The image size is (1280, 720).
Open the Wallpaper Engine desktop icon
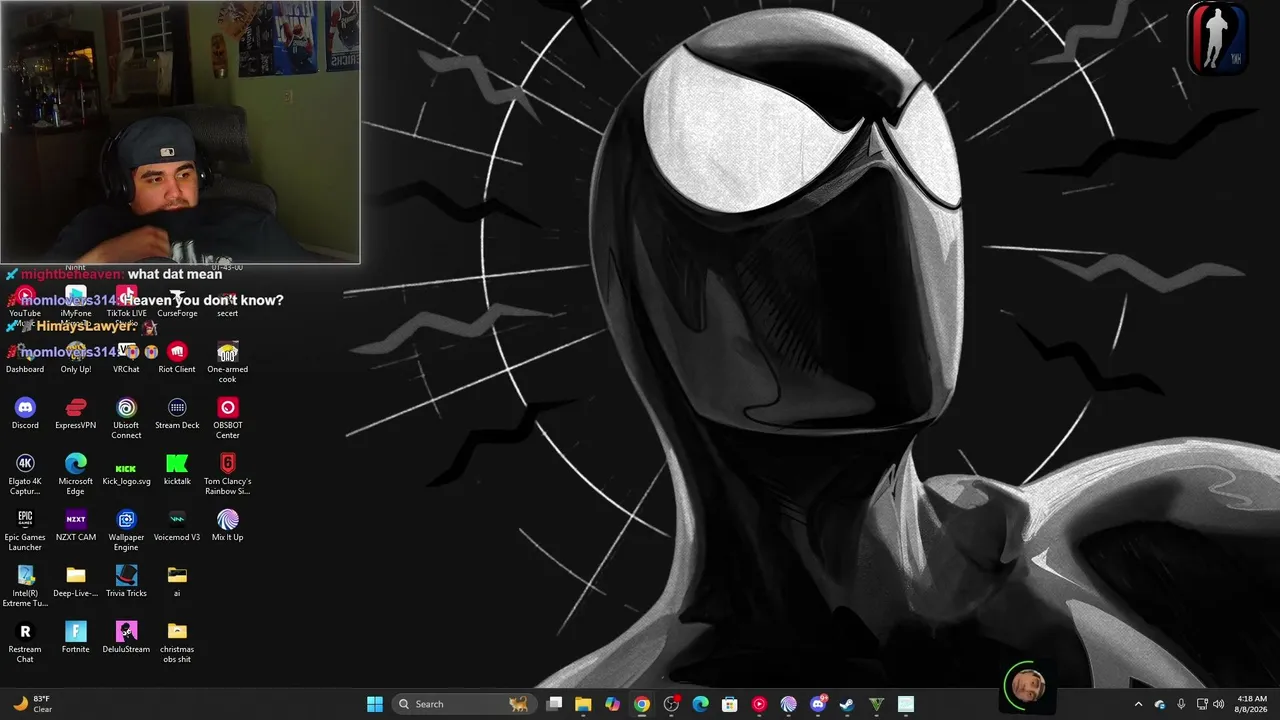coord(126,530)
